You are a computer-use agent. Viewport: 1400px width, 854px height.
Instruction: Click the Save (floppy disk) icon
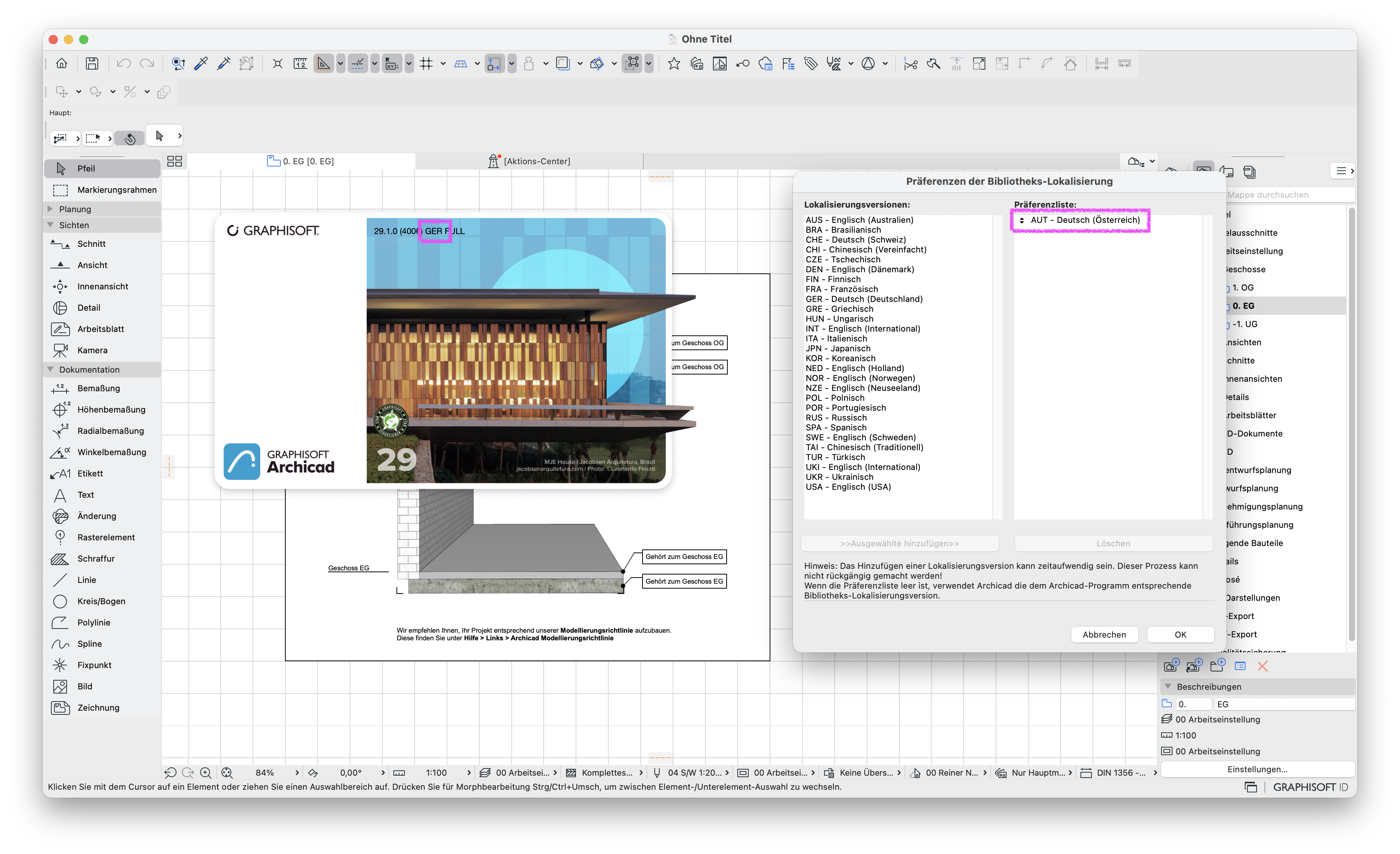[92, 63]
